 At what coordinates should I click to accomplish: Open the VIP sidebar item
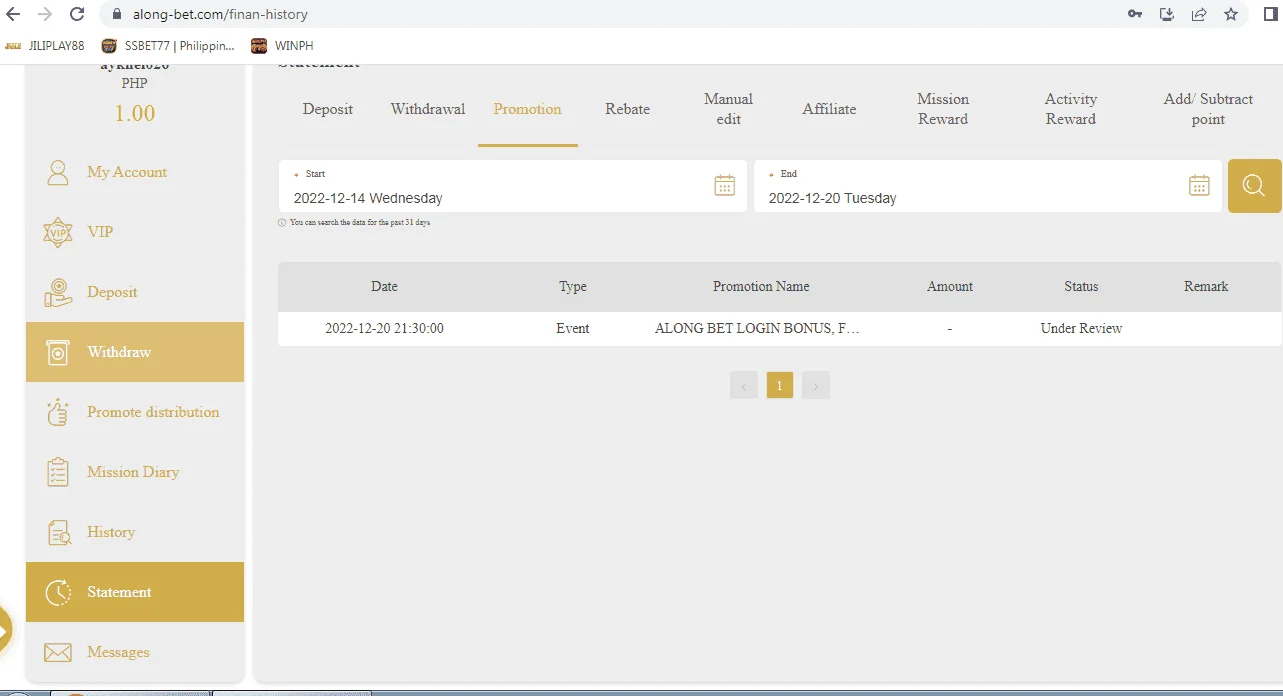click(x=135, y=232)
